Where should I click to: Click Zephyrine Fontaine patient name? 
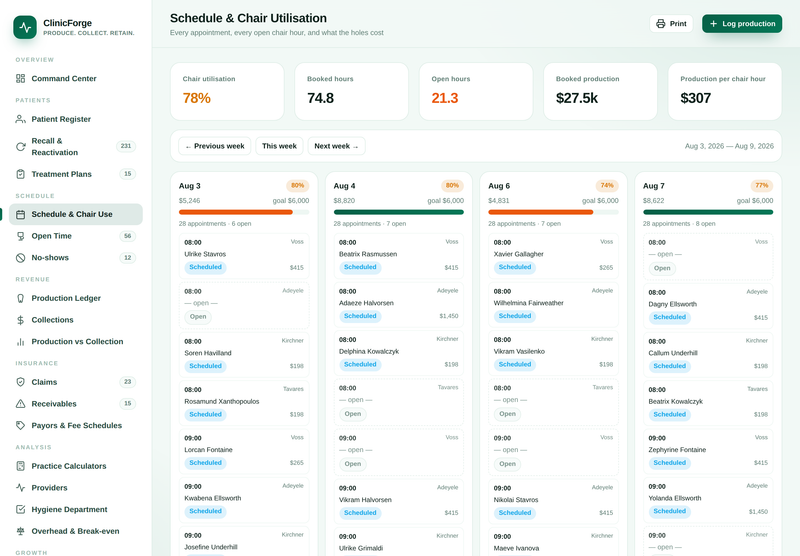click(x=677, y=450)
